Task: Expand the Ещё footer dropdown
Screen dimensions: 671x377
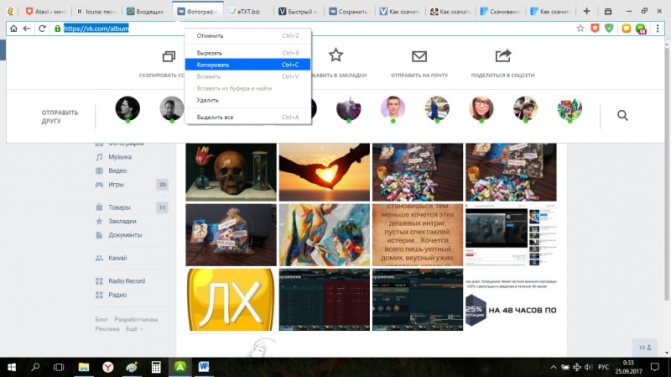Action: click(x=134, y=329)
